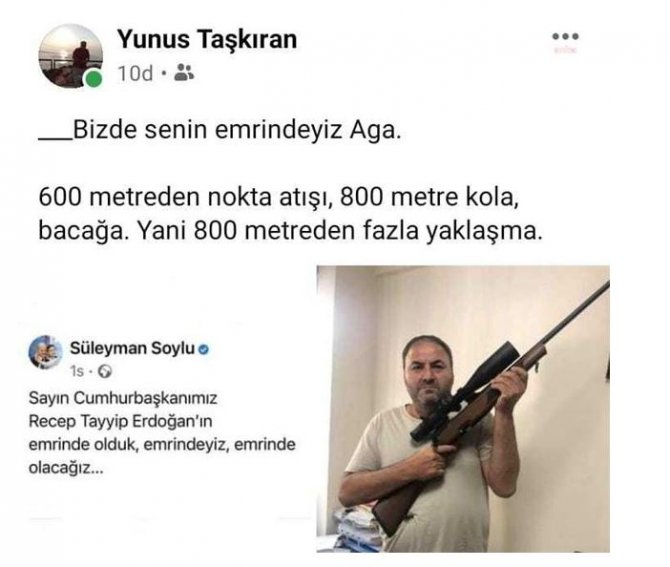This screenshot has width=670, height=567.
Task: Click the "olacağız..." truncated text
Action: [x=66, y=468]
